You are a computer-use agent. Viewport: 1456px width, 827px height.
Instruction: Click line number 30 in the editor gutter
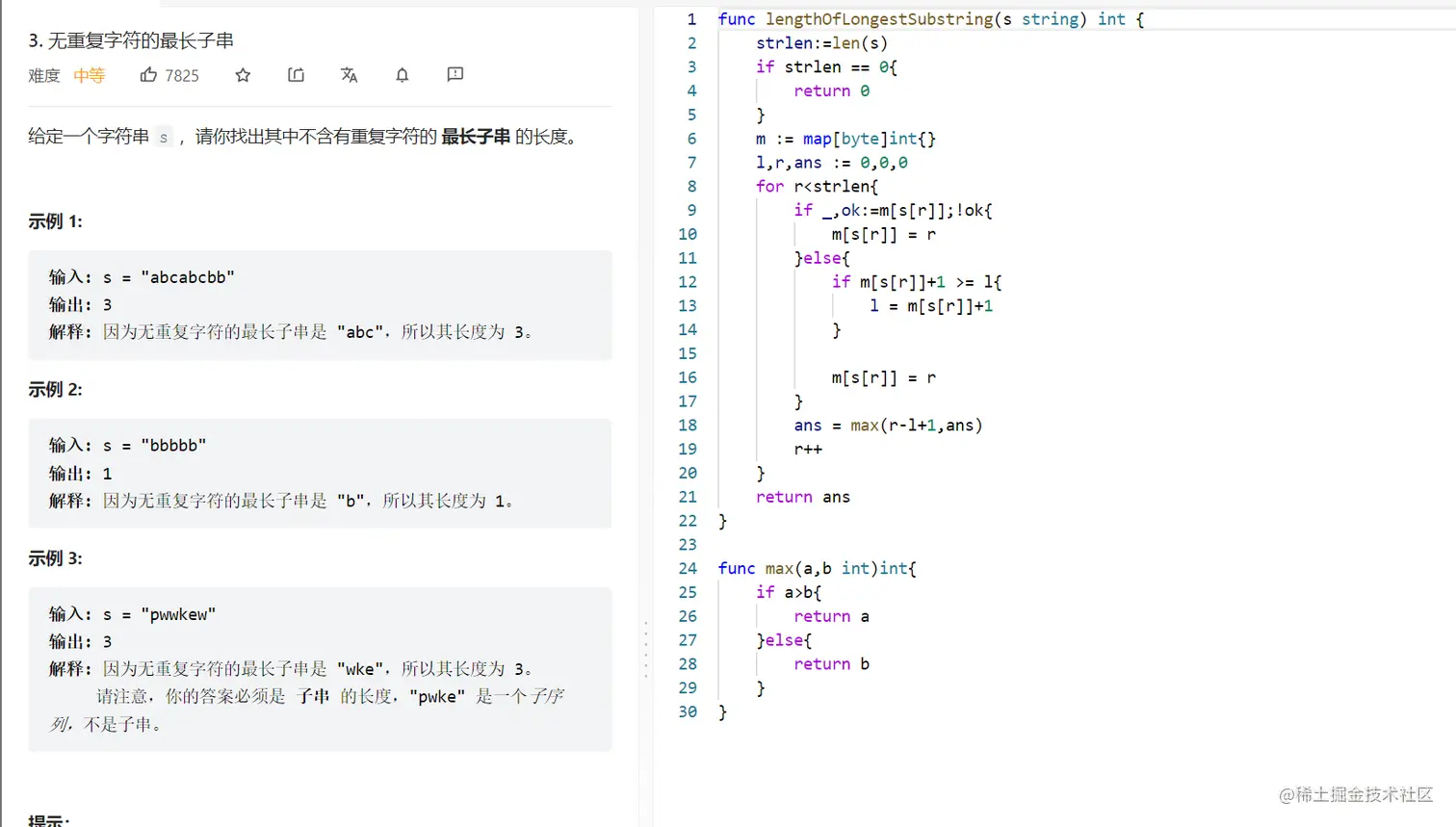point(688,711)
